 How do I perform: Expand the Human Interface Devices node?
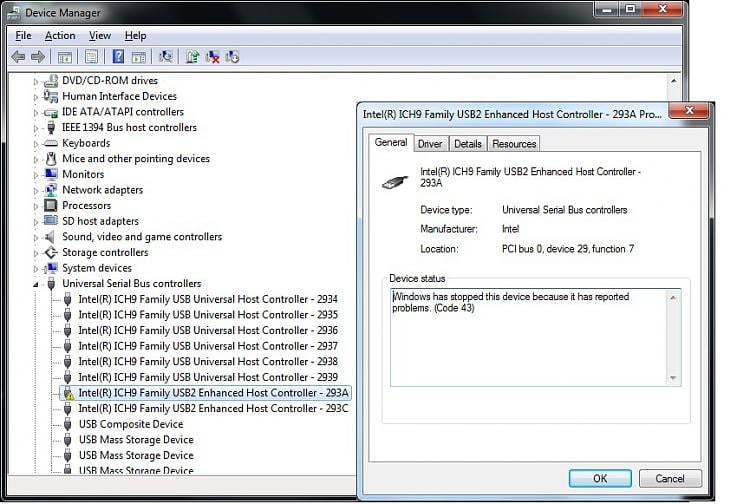pyautogui.click(x=35, y=97)
